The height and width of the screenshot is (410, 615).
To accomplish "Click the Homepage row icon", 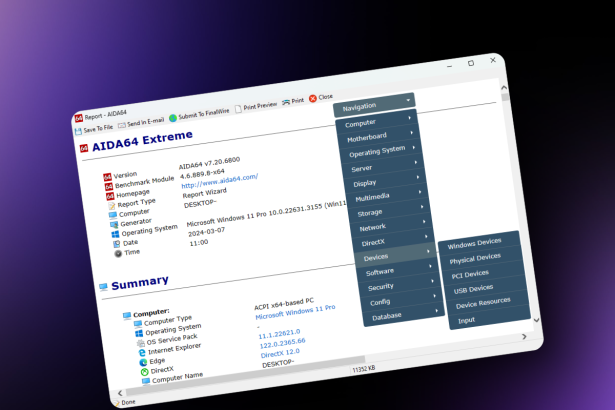I will pos(110,196).
